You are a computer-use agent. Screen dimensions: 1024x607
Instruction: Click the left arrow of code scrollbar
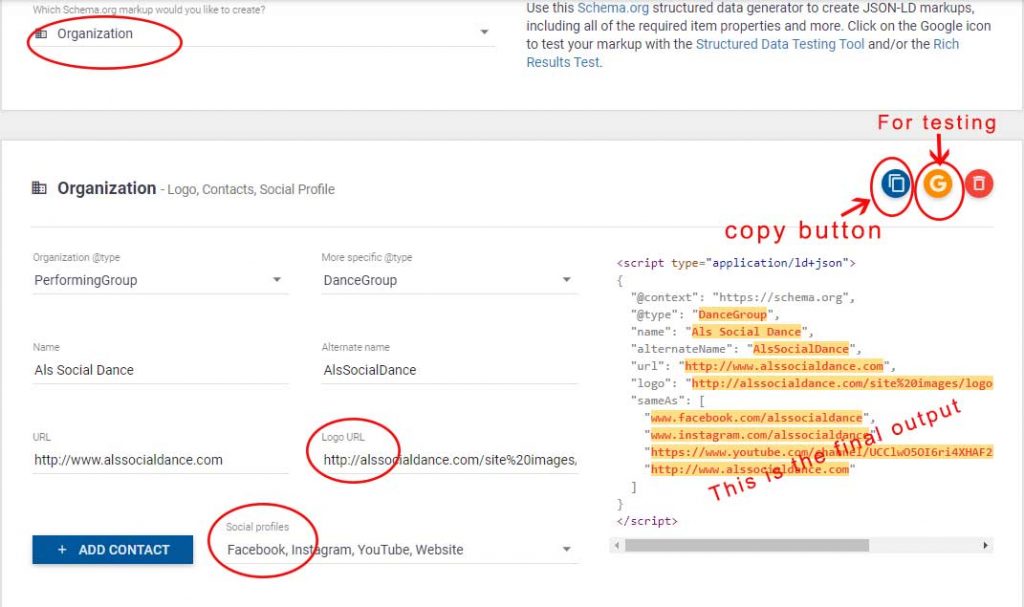(x=617, y=546)
